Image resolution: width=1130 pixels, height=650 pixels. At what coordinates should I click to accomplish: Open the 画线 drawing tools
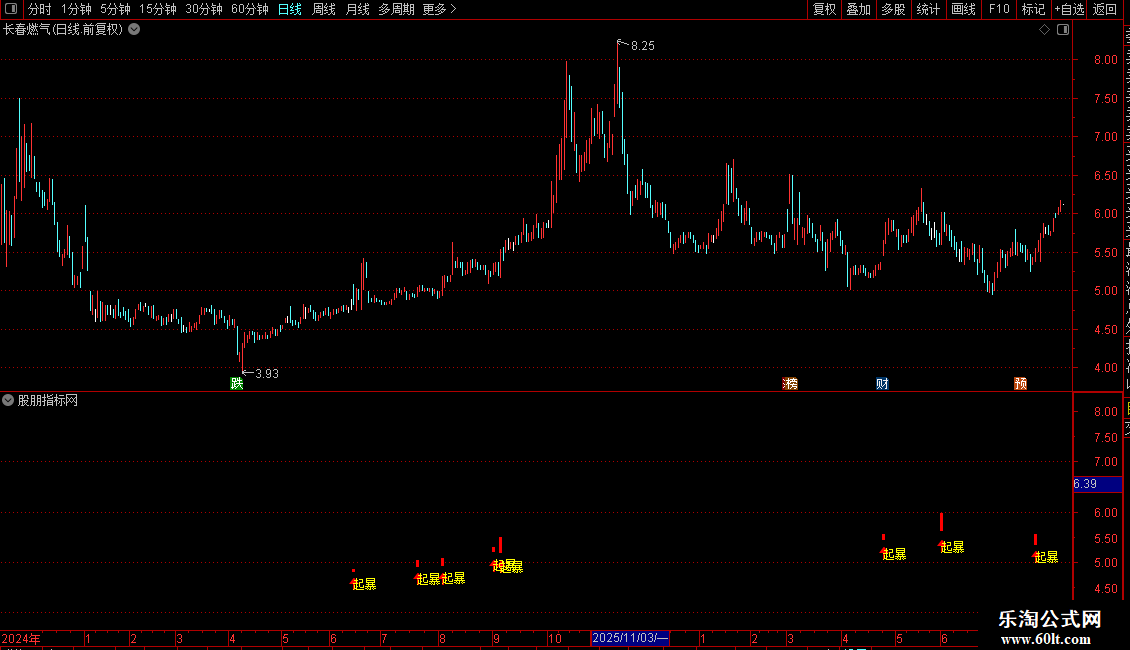click(964, 9)
